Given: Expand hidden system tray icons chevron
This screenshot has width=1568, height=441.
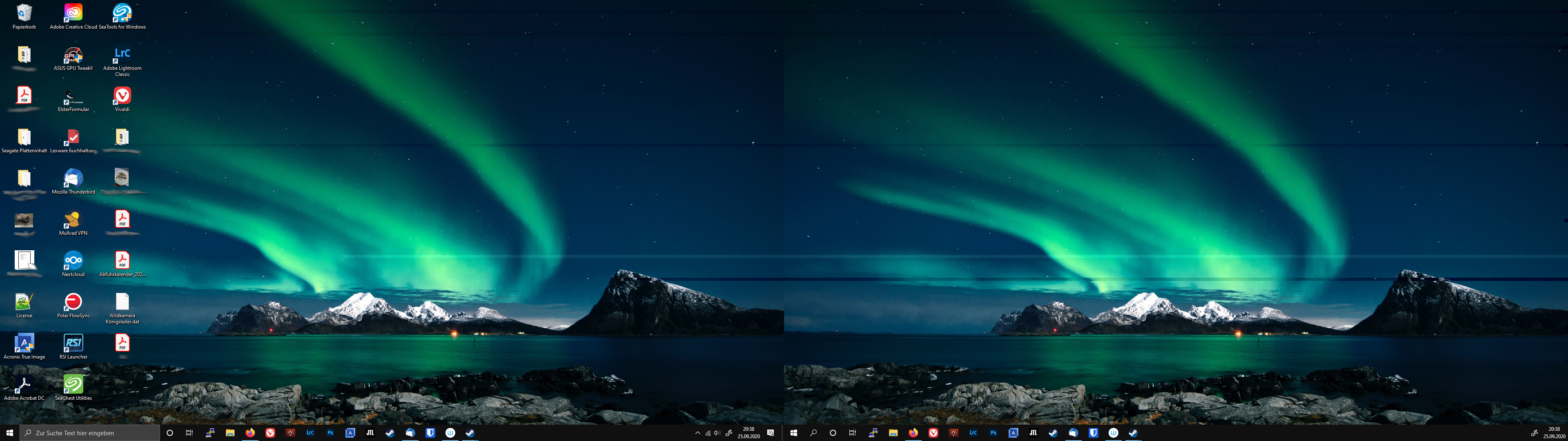Looking at the screenshot, I should click(697, 433).
